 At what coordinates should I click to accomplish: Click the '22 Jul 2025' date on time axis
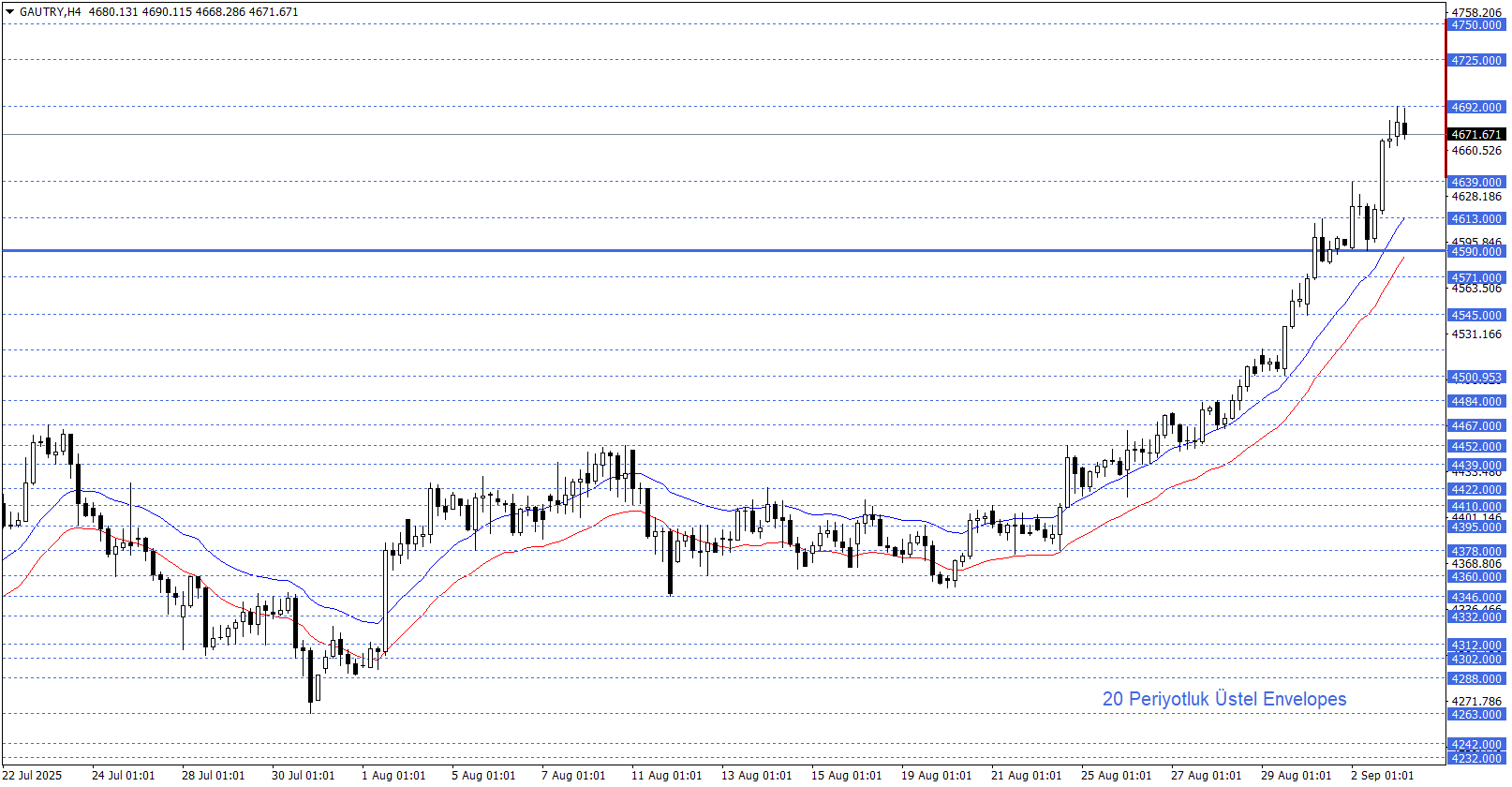click(x=33, y=776)
